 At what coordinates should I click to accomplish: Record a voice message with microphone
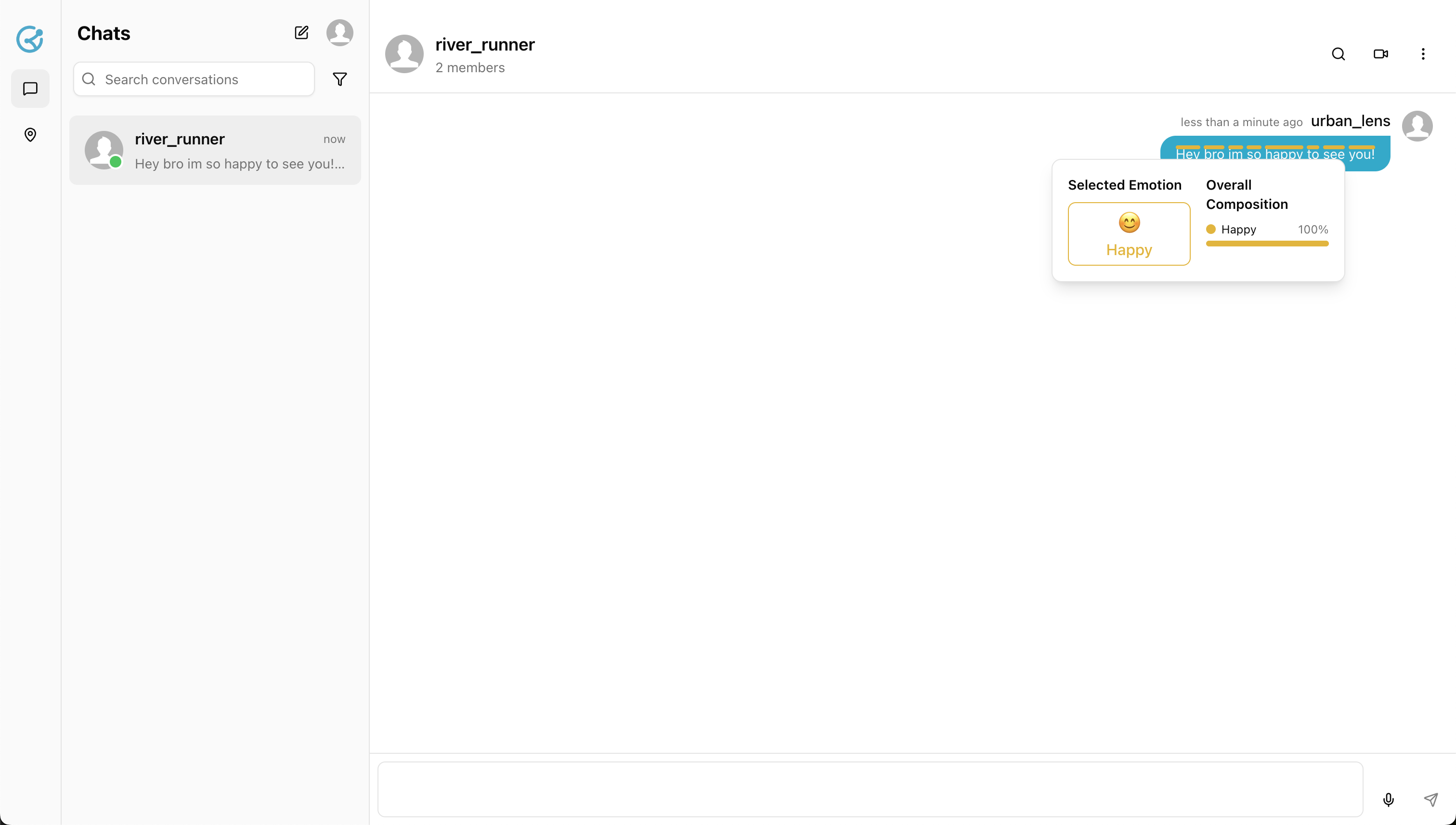coord(1388,799)
